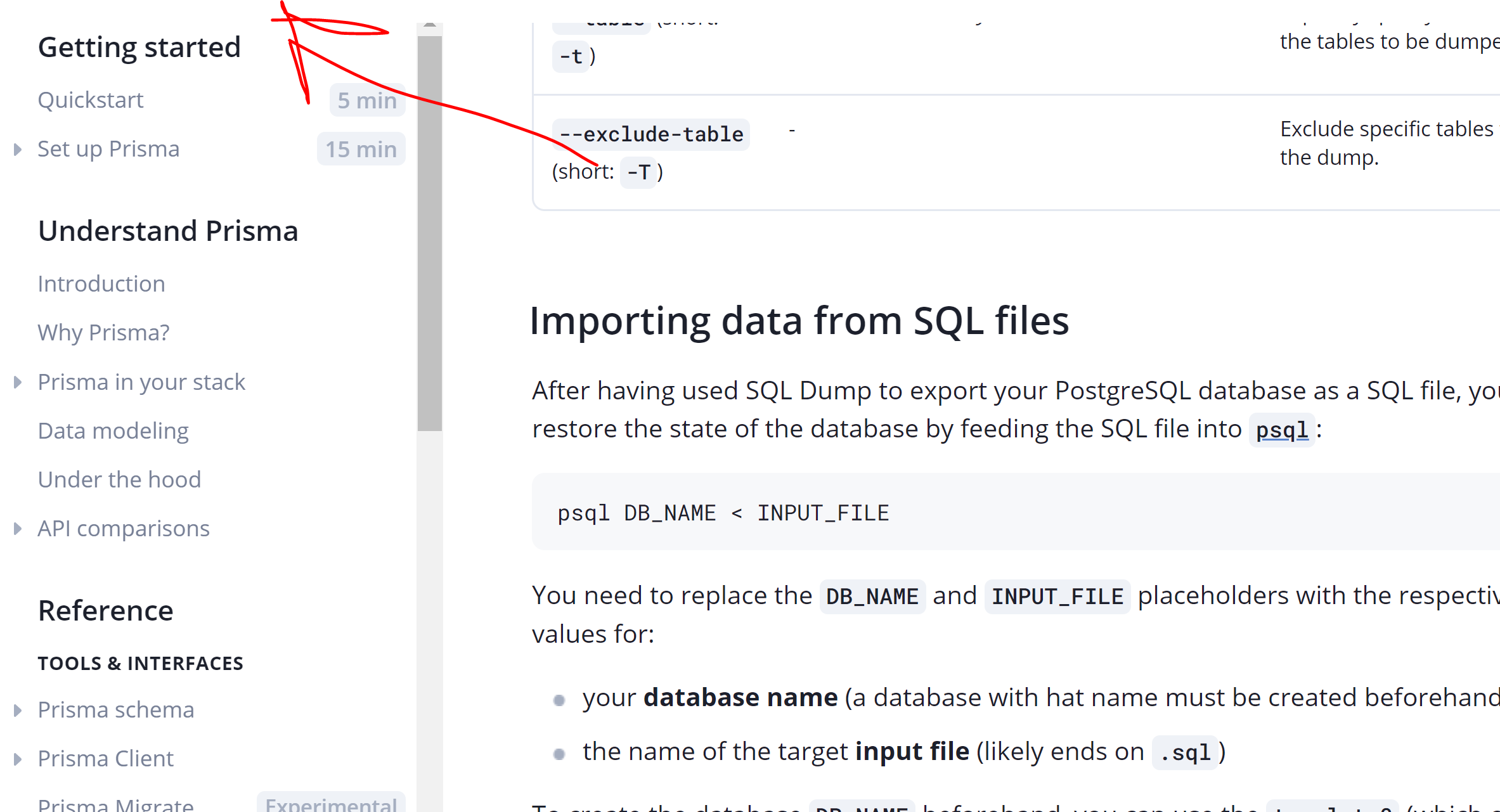Click the psql DB_NAME code block
Screen dimensions: 1500x812
(x=723, y=513)
